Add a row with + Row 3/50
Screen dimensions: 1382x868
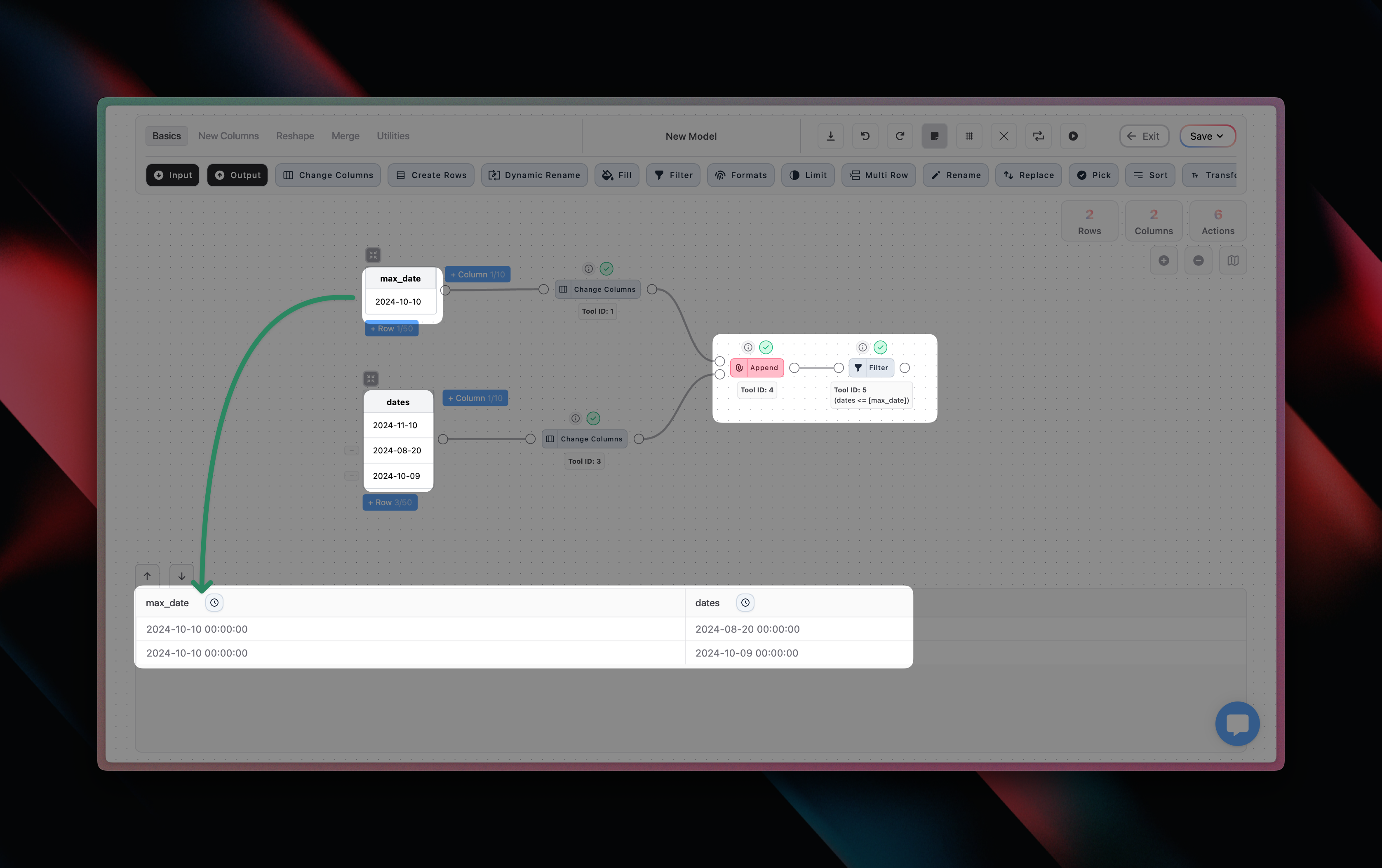[390, 502]
